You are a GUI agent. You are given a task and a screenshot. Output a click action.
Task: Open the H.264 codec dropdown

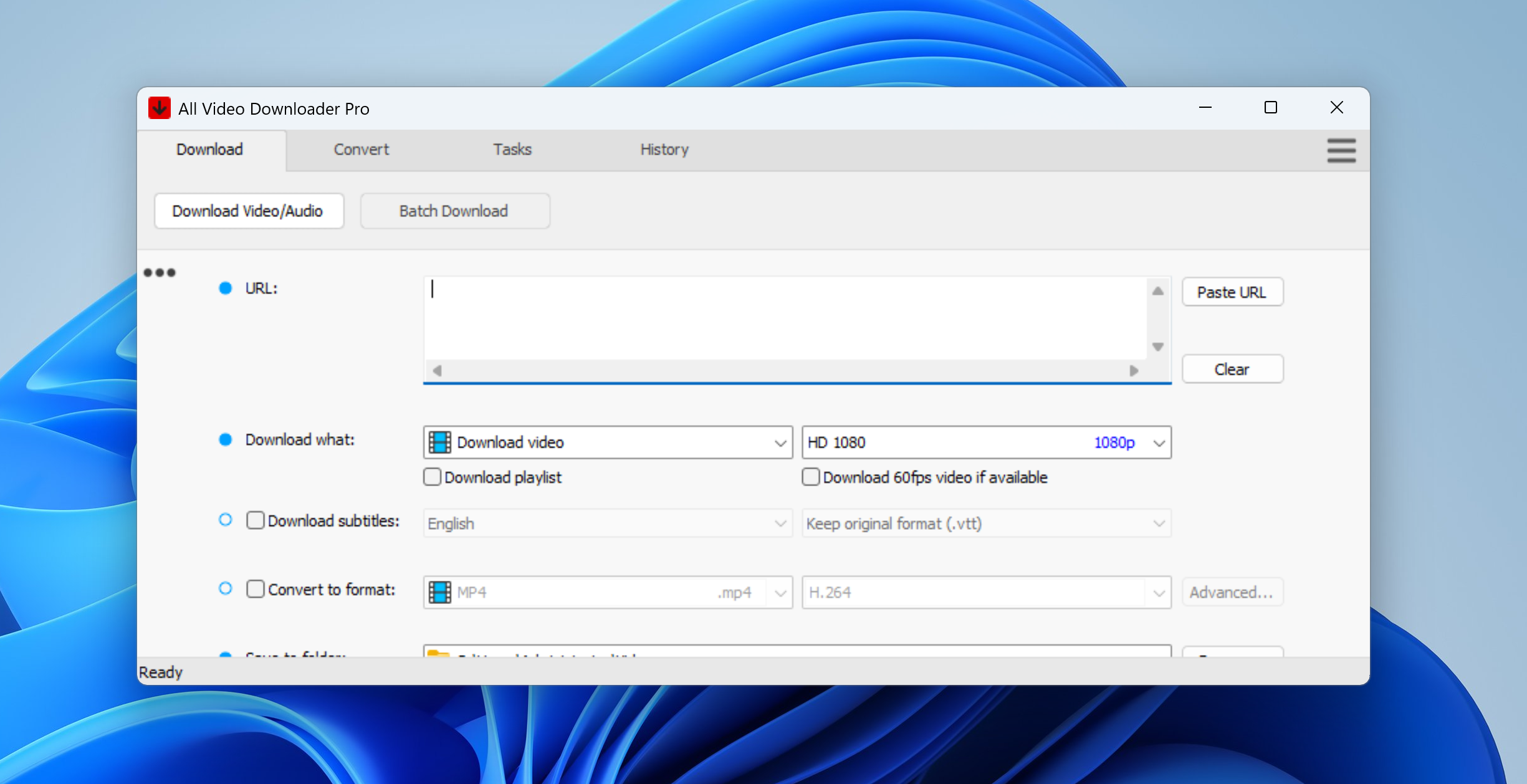[987, 592]
